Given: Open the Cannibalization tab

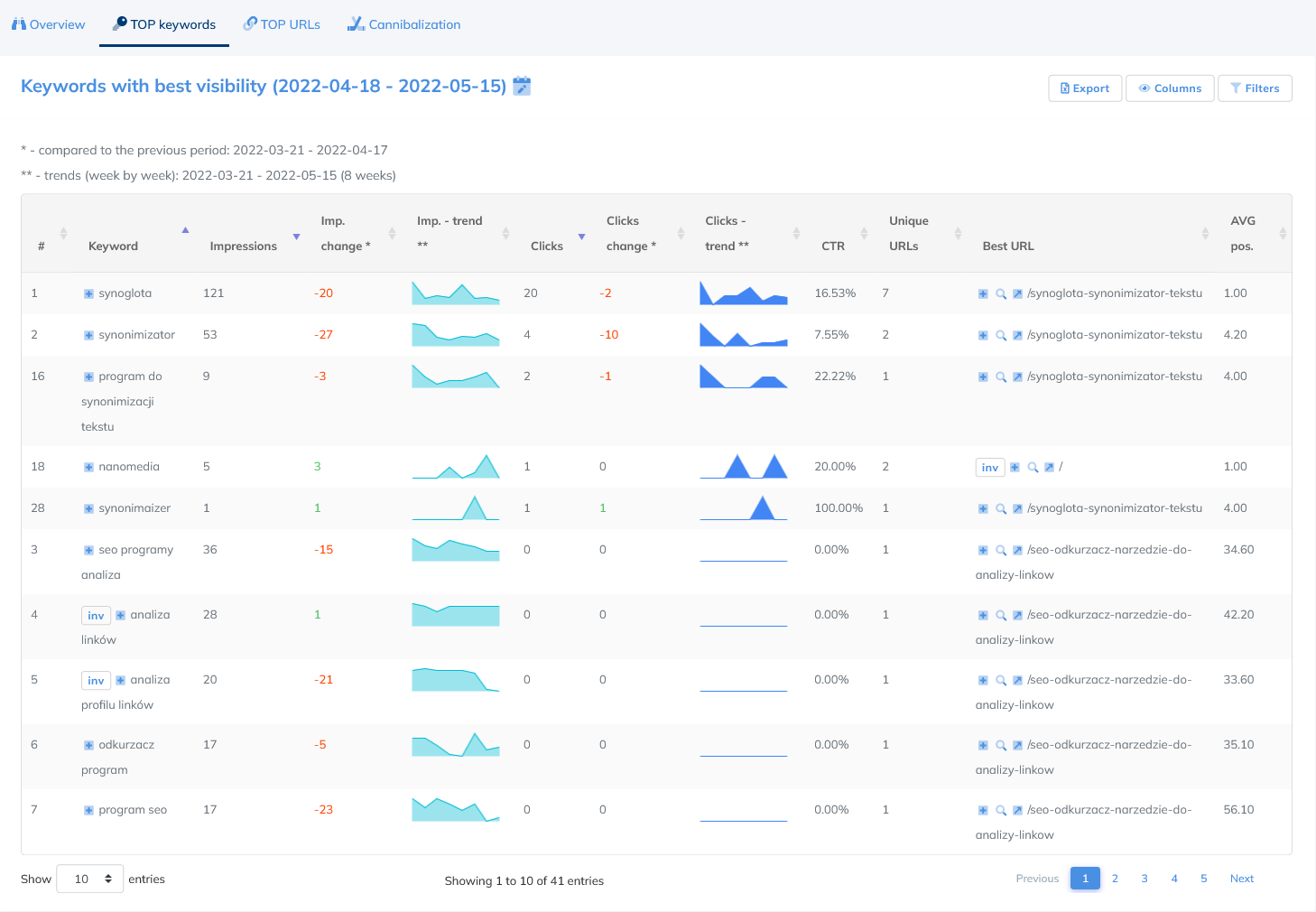Looking at the screenshot, I should 404,24.
